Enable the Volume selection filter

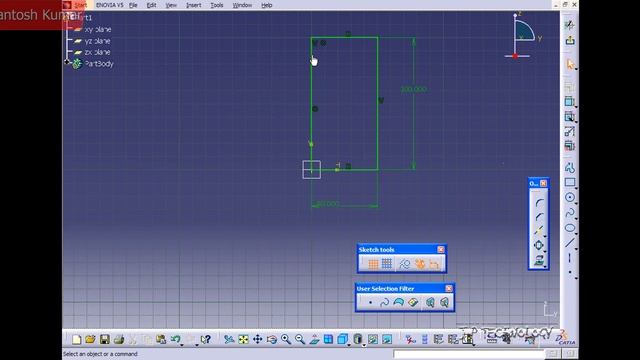click(x=413, y=302)
